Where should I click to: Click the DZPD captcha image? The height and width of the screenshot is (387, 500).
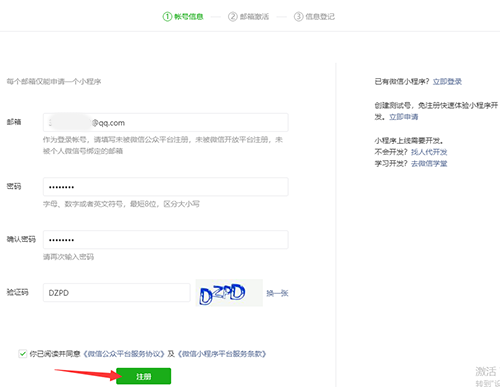tap(229, 293)
